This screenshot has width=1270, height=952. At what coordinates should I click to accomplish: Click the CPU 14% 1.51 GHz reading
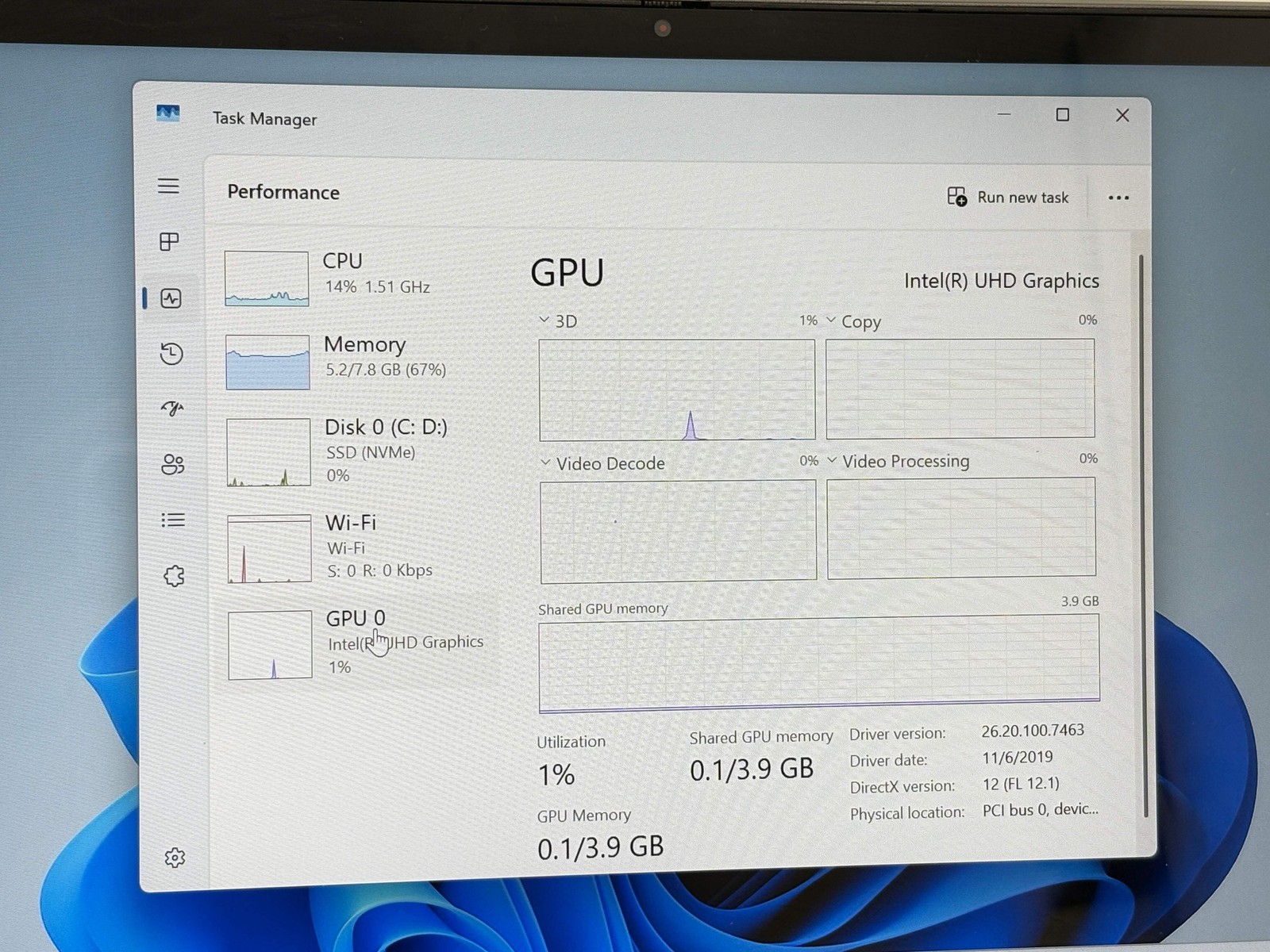coord(378,286)
